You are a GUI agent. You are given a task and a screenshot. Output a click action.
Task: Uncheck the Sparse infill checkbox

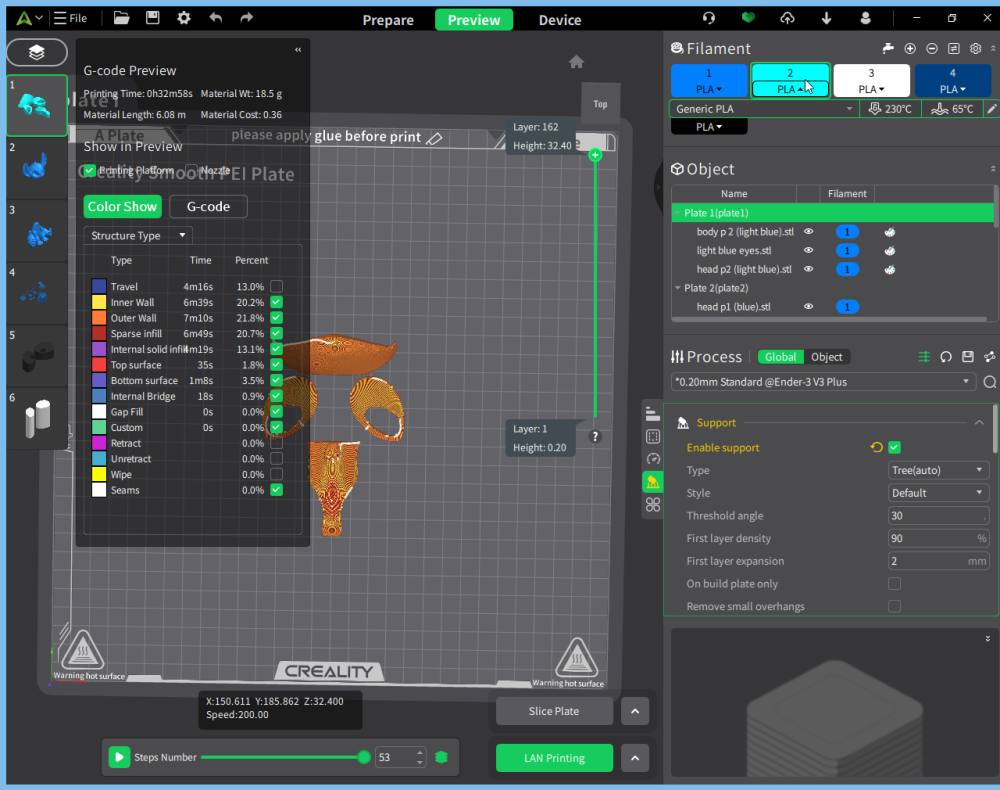pos(276,333)
